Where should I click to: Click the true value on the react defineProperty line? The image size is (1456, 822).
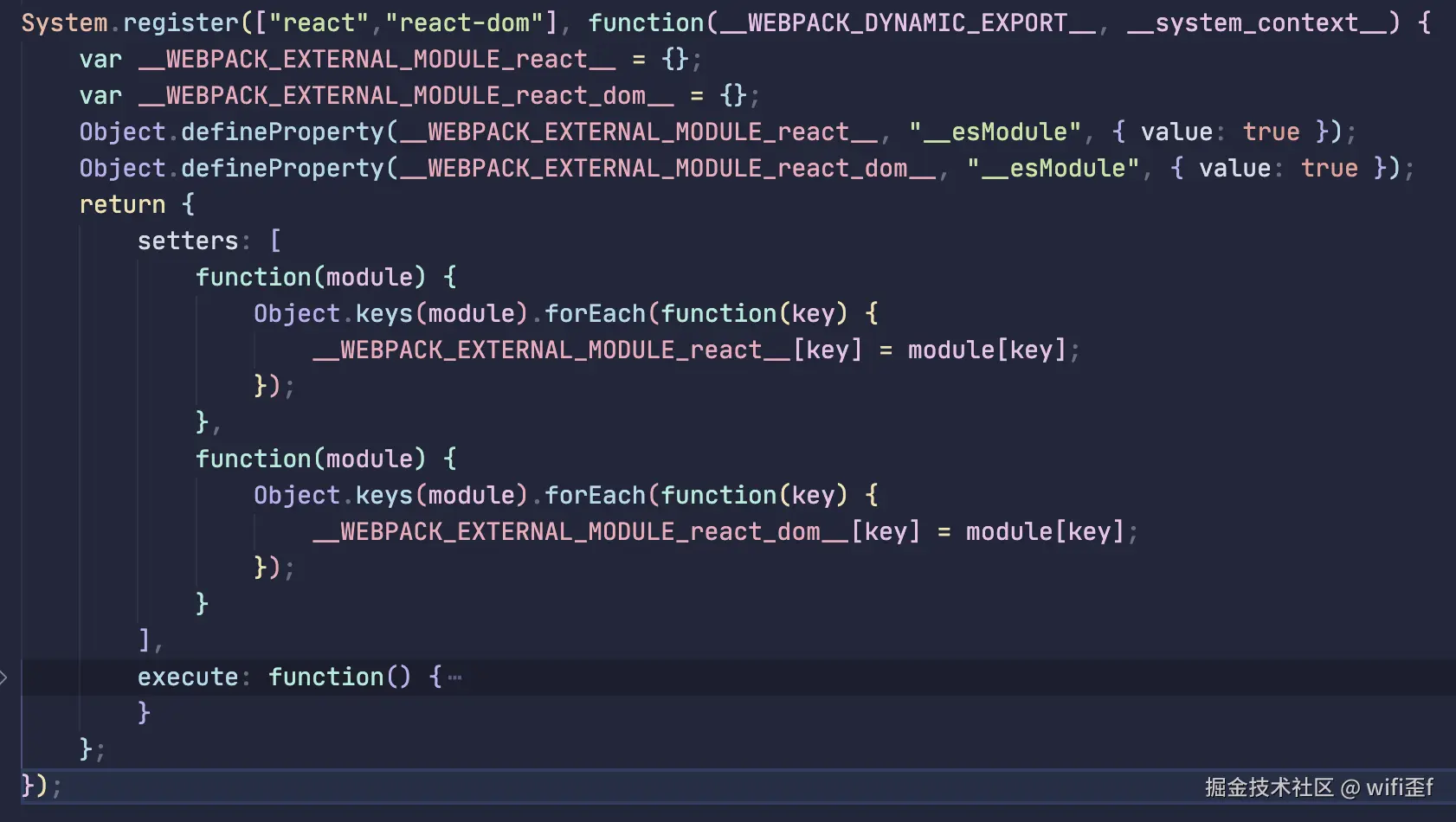click(x=1272, y=132)
